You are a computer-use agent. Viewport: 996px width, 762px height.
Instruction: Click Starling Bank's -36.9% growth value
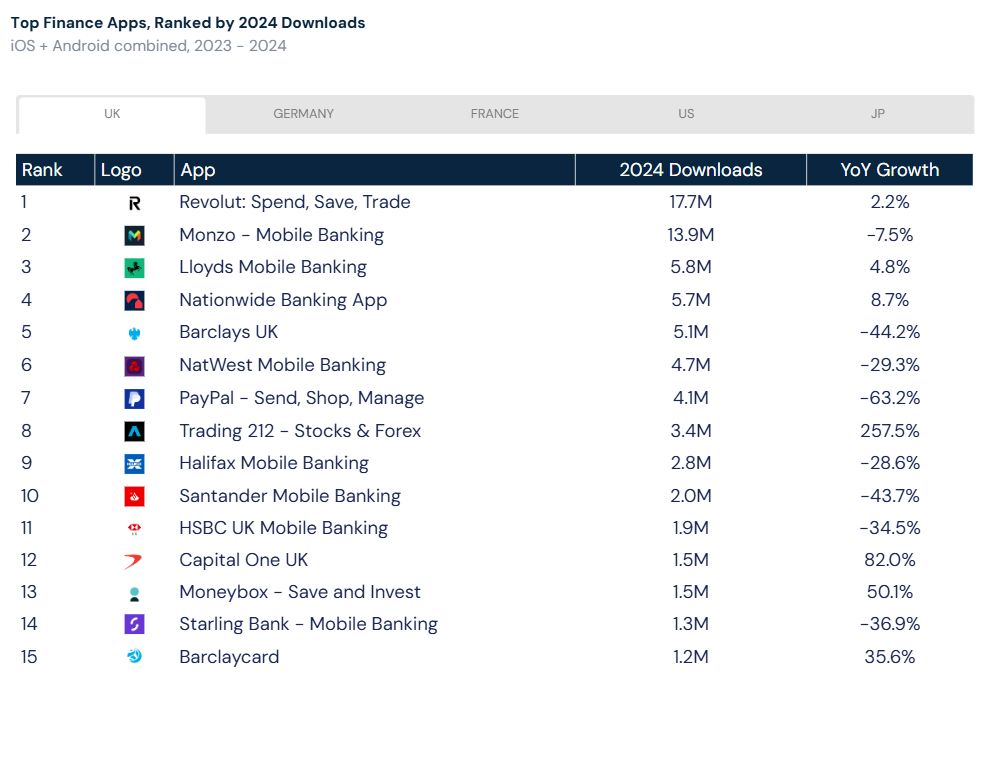(890, 624)
